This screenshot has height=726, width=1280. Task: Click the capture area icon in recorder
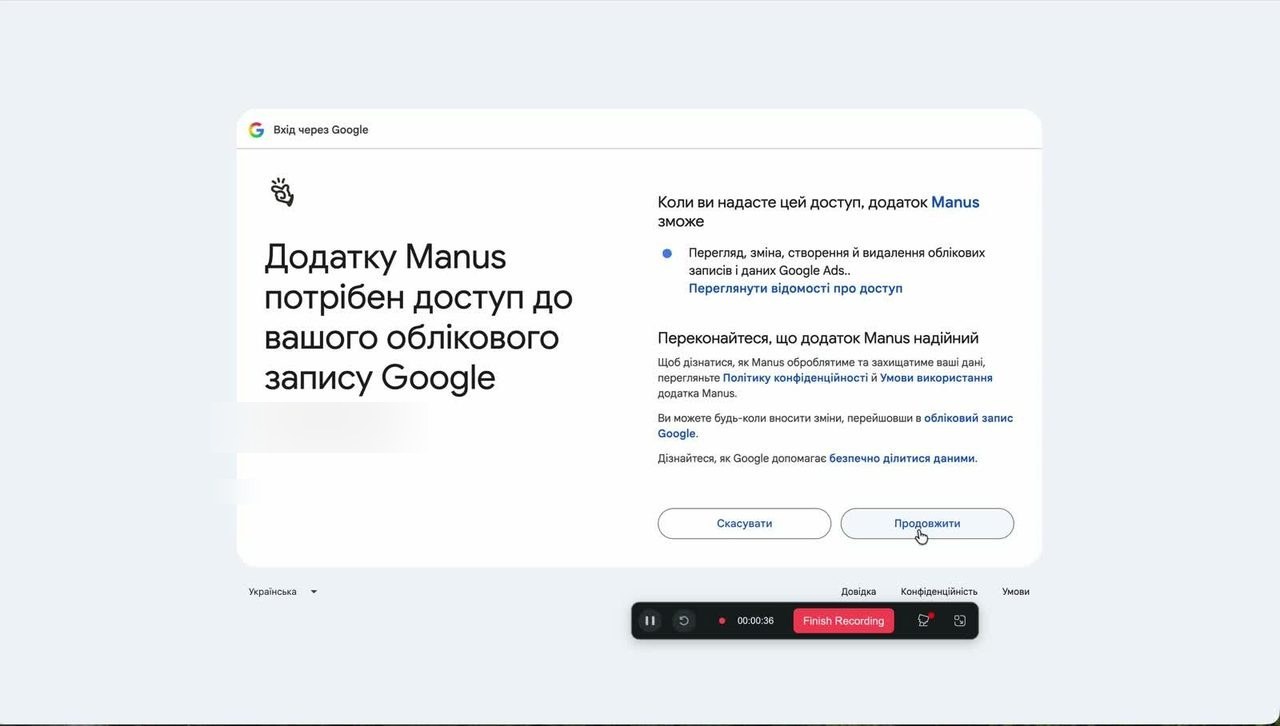pyautogui.click(x=959, y=621)
